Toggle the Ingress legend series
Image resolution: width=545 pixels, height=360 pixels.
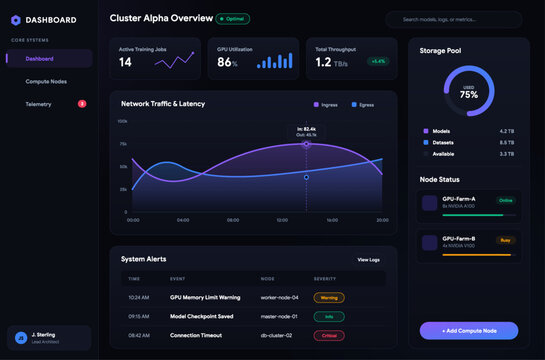point(326,105)
